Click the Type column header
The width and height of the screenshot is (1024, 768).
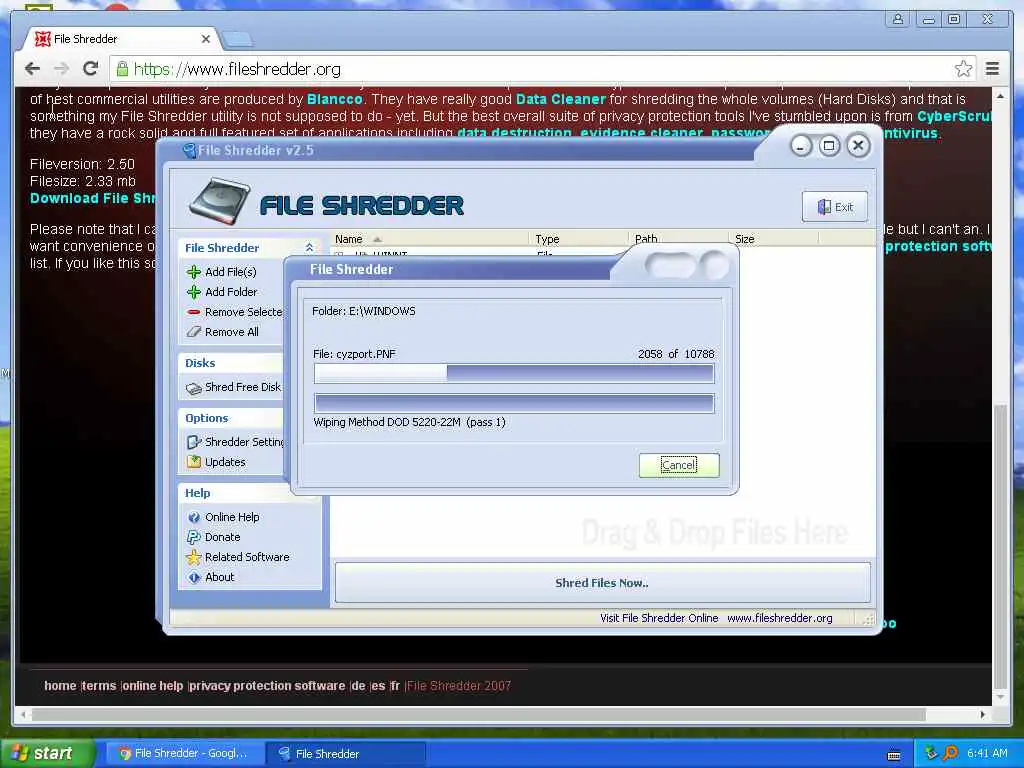pyautogui.click(x=578, y=239)
